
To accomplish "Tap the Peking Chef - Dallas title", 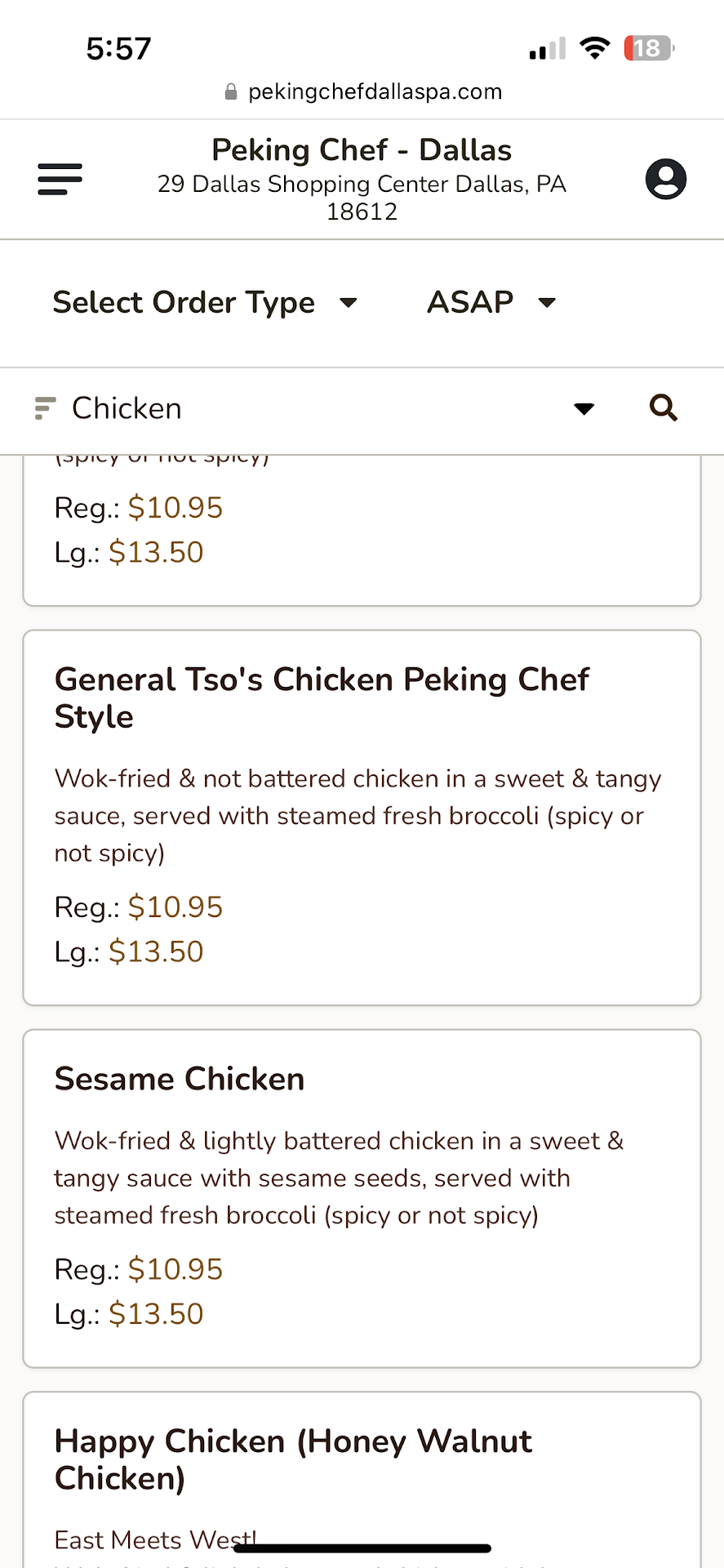I will [362, 150].
